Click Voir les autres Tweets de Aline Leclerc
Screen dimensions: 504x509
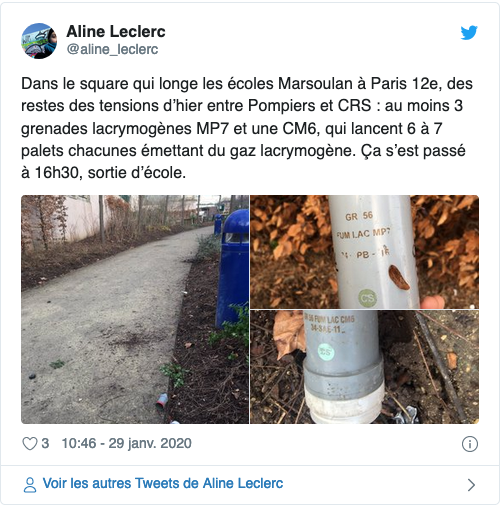point(163,483)
